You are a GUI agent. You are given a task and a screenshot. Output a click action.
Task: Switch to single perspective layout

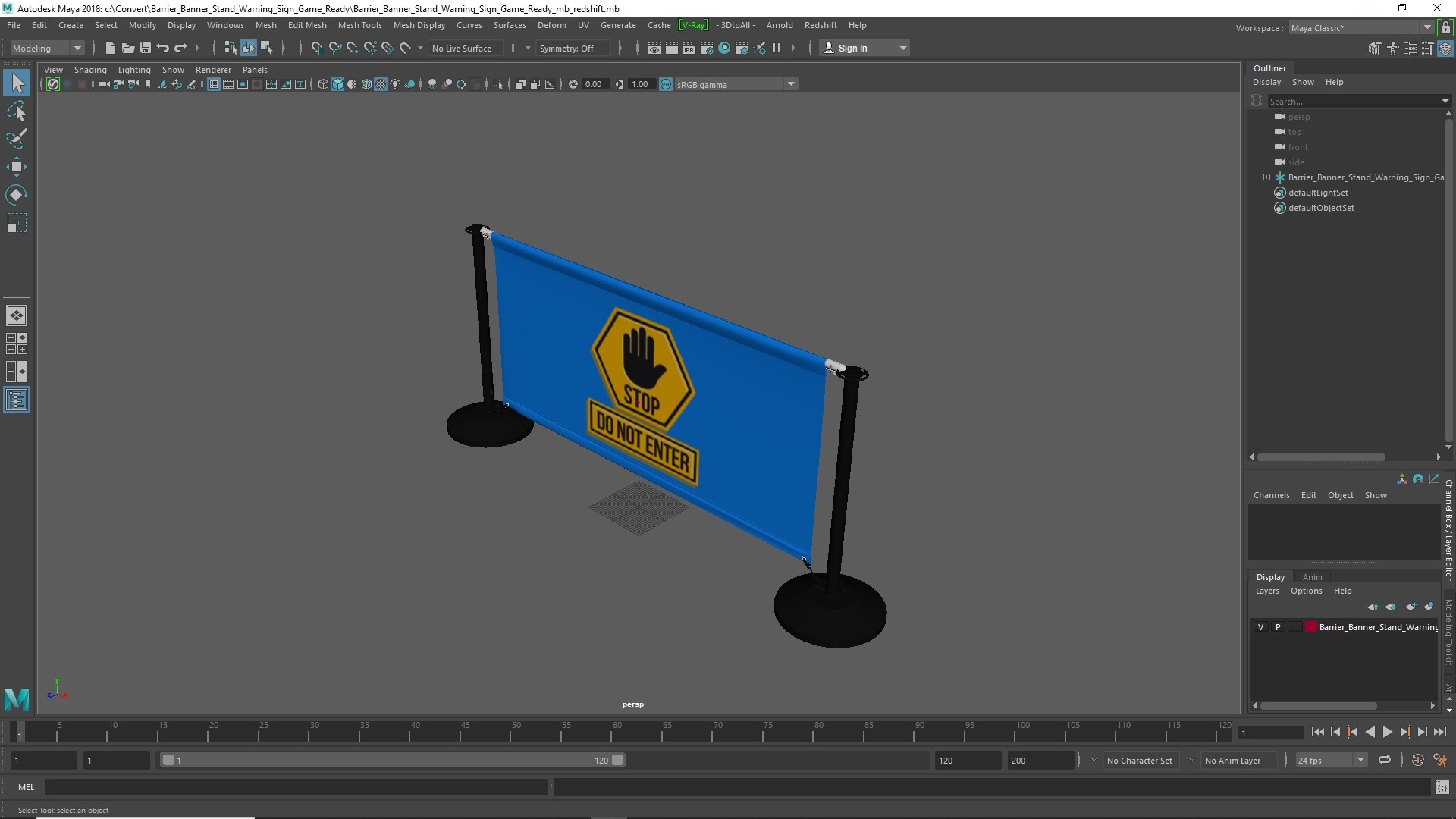(17, 315)
